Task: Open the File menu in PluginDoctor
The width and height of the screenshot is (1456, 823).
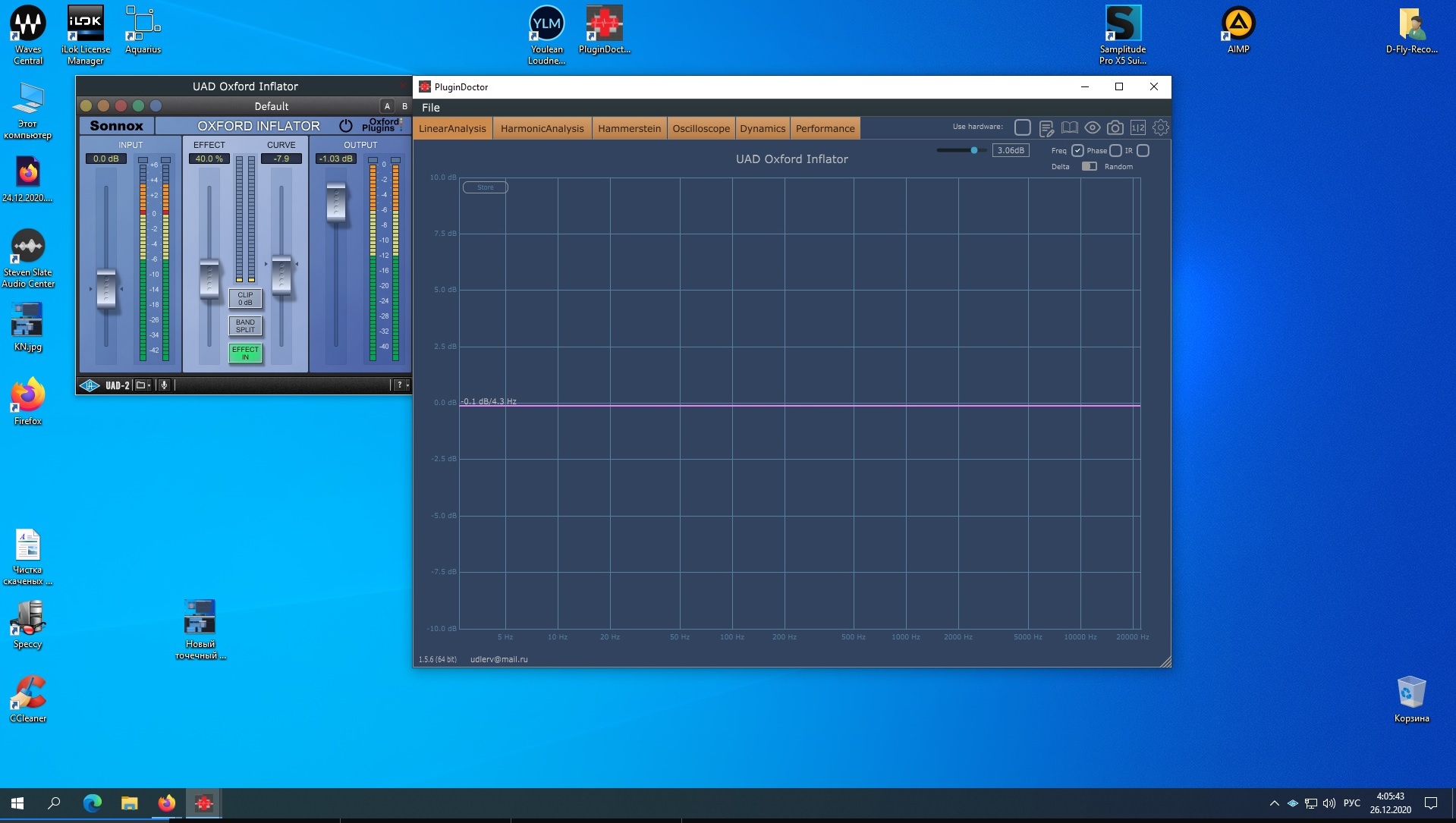Action: (430, 108)
